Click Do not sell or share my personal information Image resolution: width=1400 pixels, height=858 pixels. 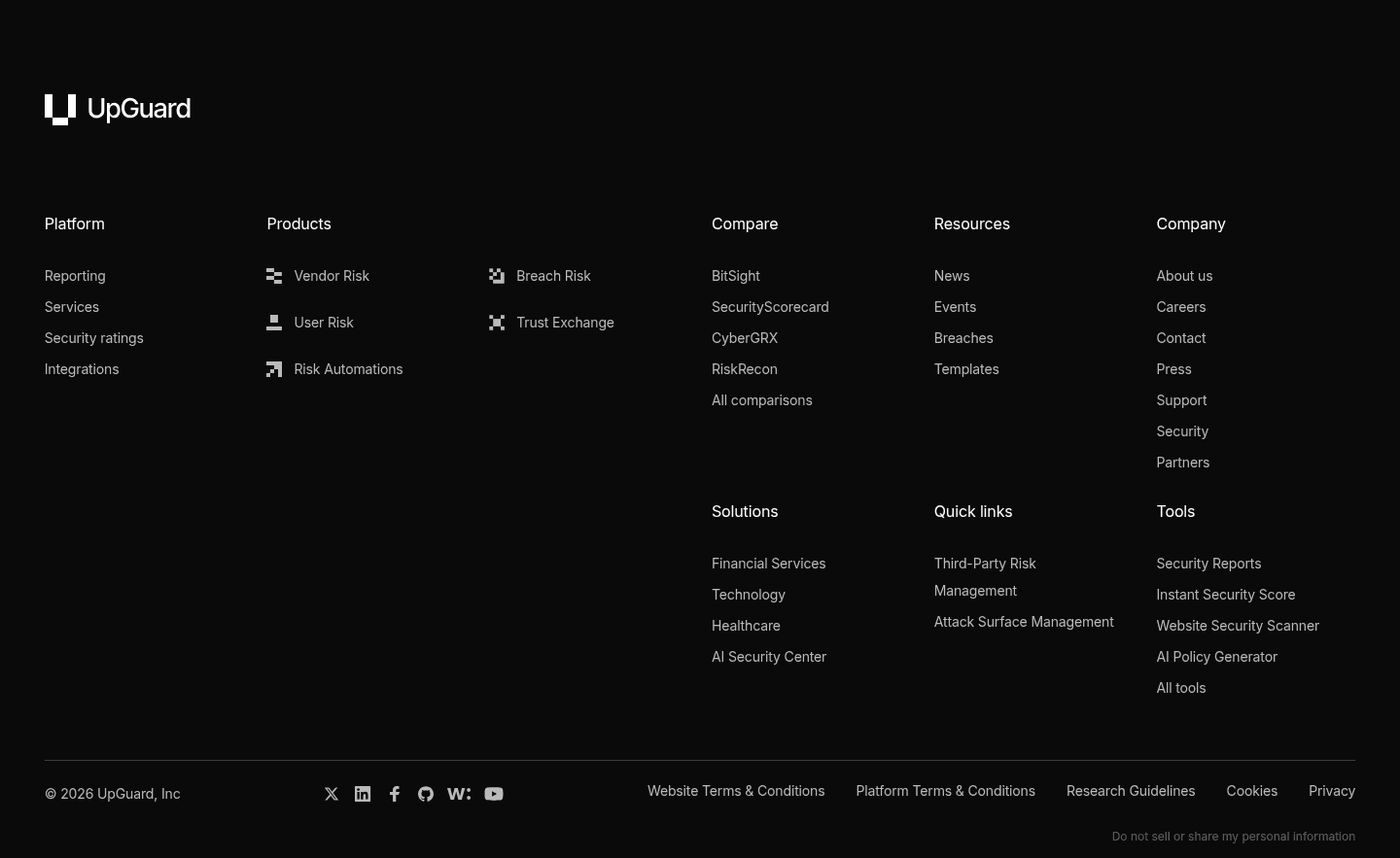pos(1234,837)
